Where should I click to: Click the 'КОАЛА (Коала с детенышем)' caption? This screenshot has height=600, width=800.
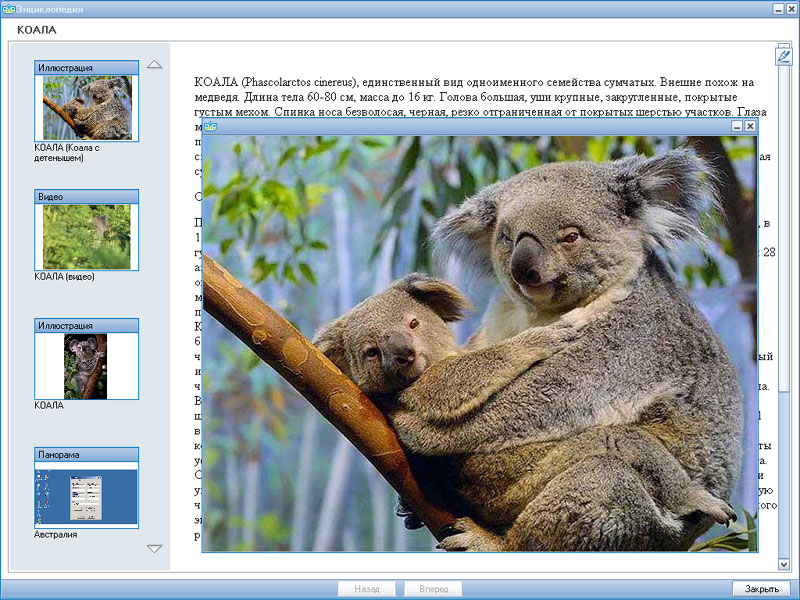pyautogui.click(x=67, y=153)
